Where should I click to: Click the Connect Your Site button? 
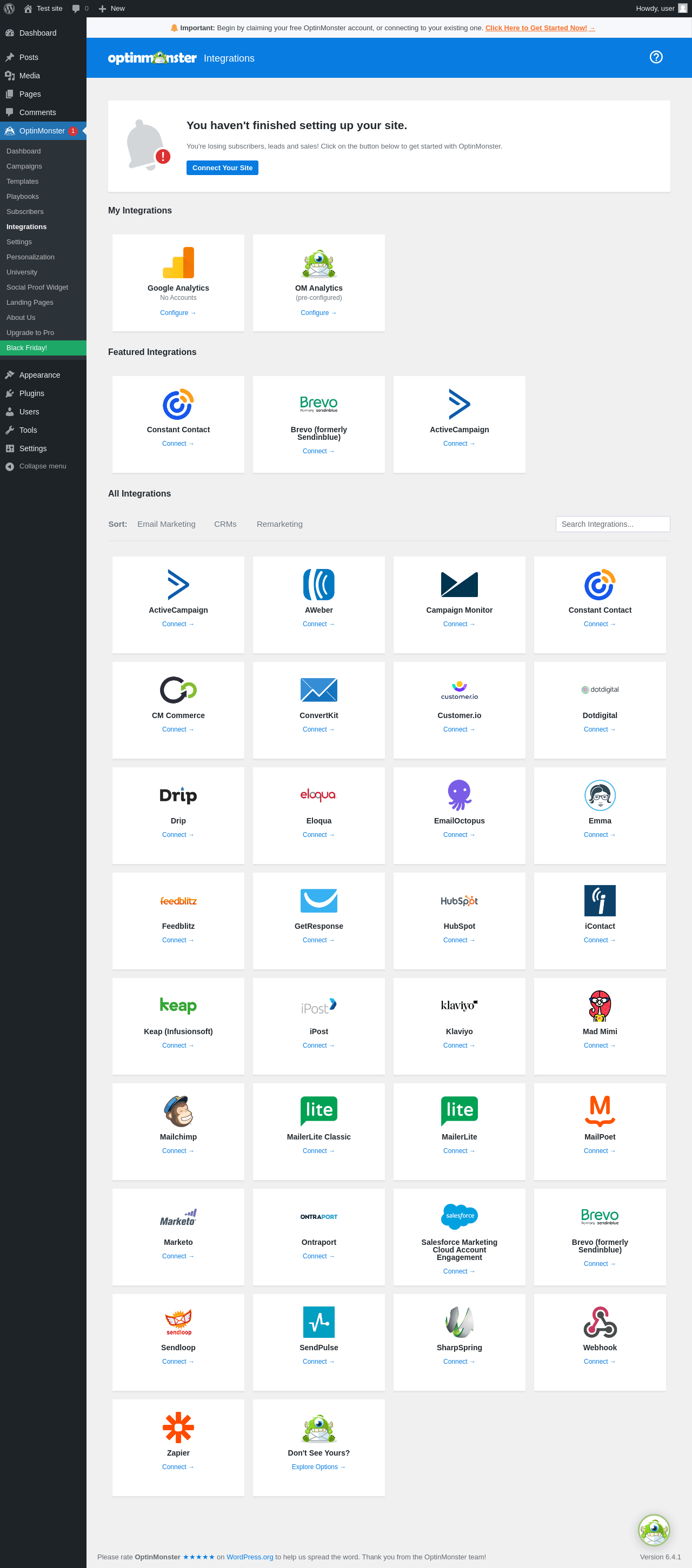click(x=222, y=168)
